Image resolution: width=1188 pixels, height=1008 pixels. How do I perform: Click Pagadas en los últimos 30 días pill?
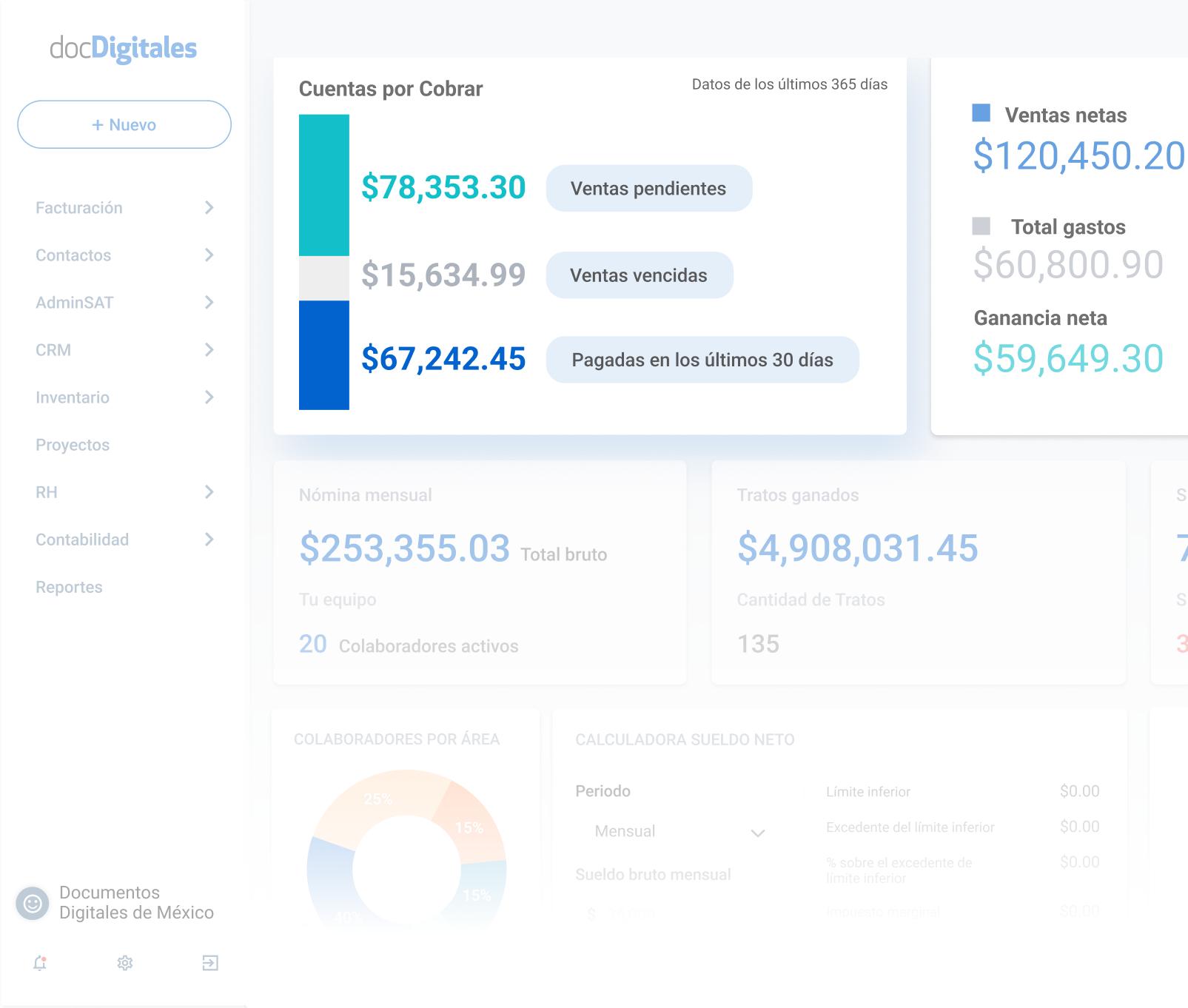[702, 360]
